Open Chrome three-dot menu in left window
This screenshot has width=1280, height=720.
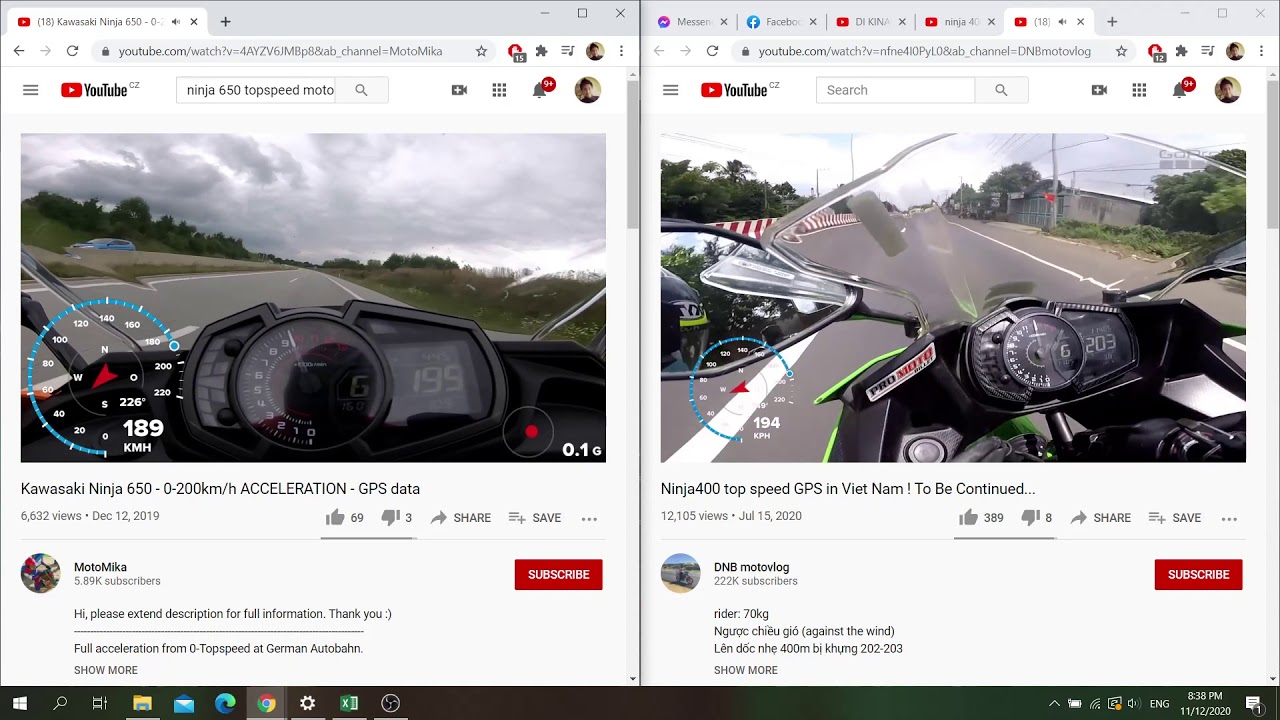point(621,51)
